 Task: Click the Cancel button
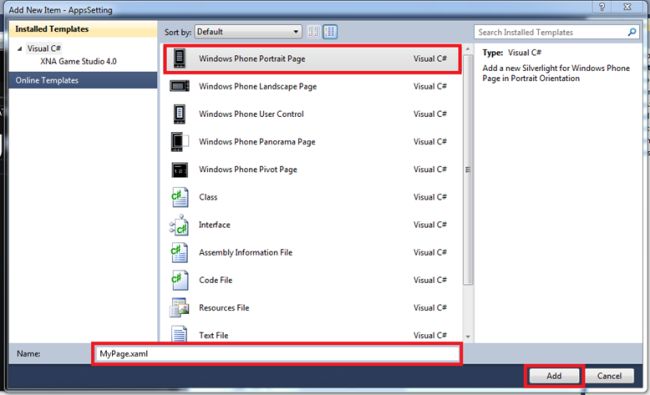tap(609, 376)
